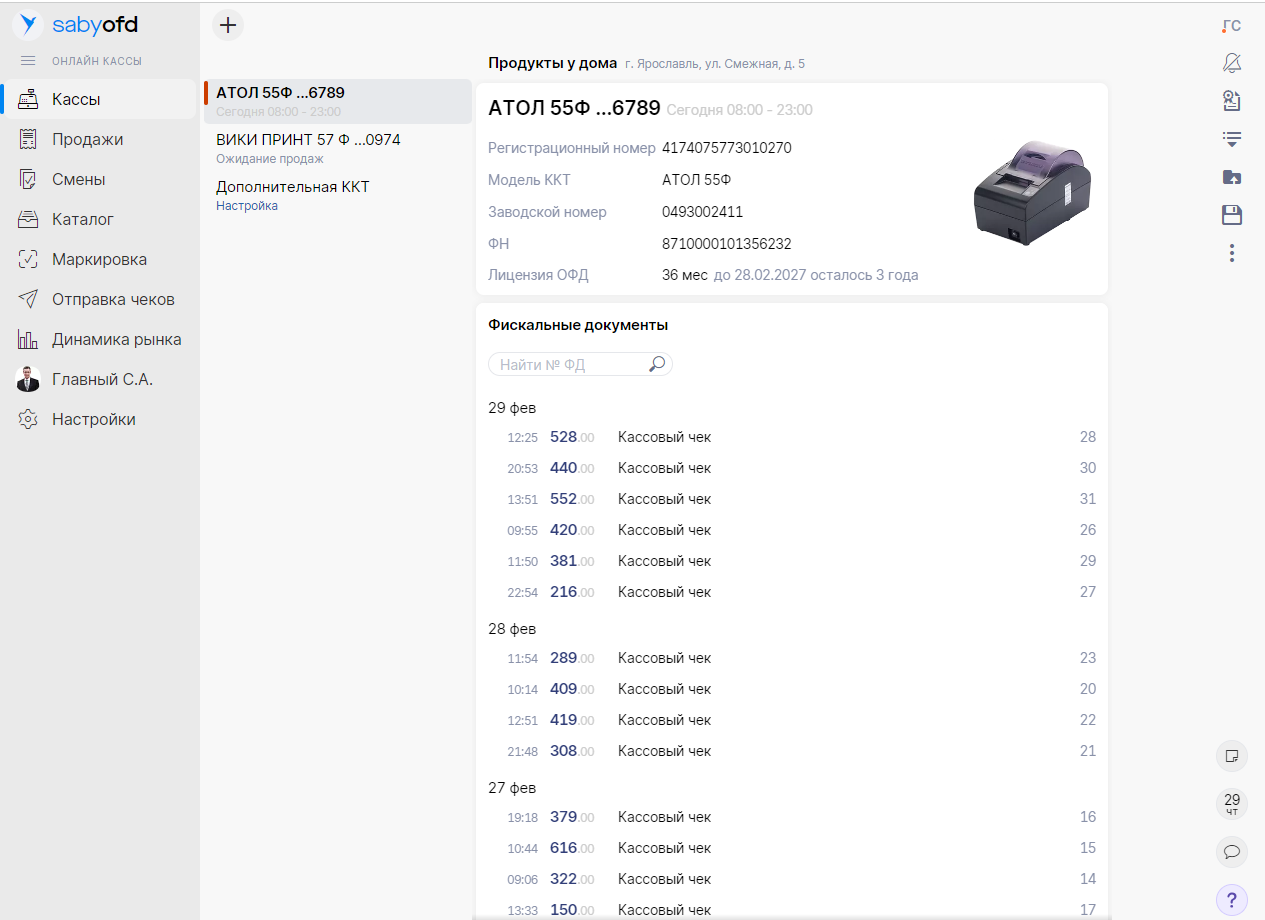Viewport: 1265px width, 920px height.
Task: Click the Найти № ФД search field
Action: pos(570,365)
